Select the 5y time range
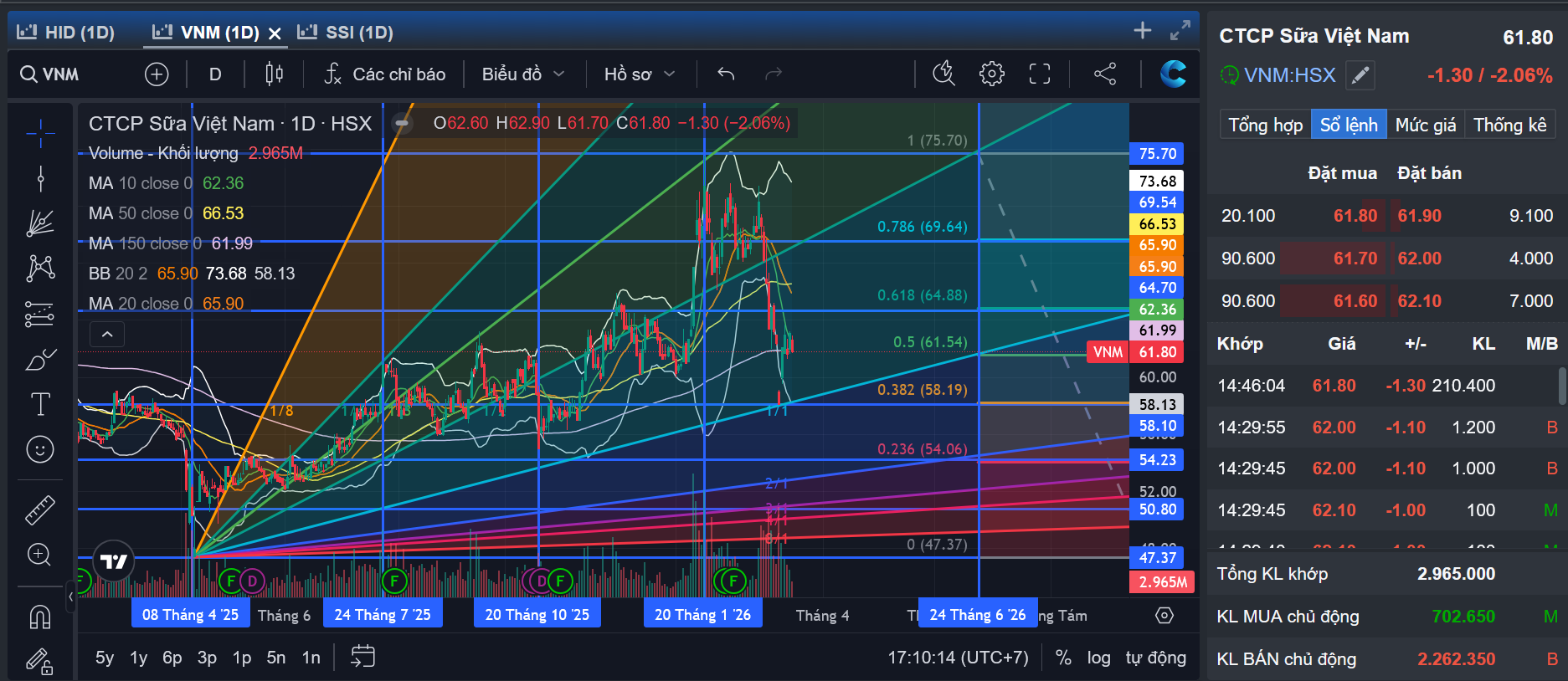Image resolution: width=1568 pixels, height=681 pixels. click(x=105, y=658)
